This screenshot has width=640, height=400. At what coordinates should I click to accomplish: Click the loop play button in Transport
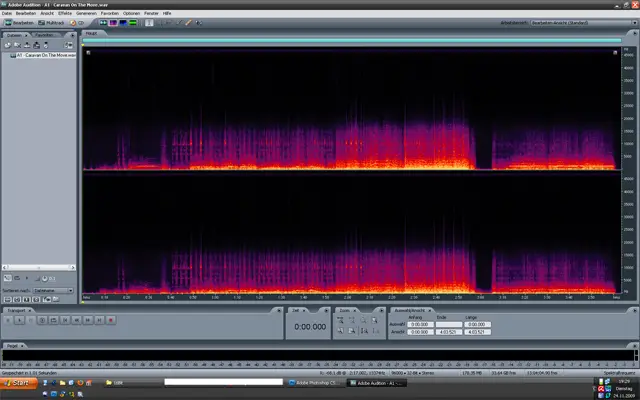click(x=53, y=320)
